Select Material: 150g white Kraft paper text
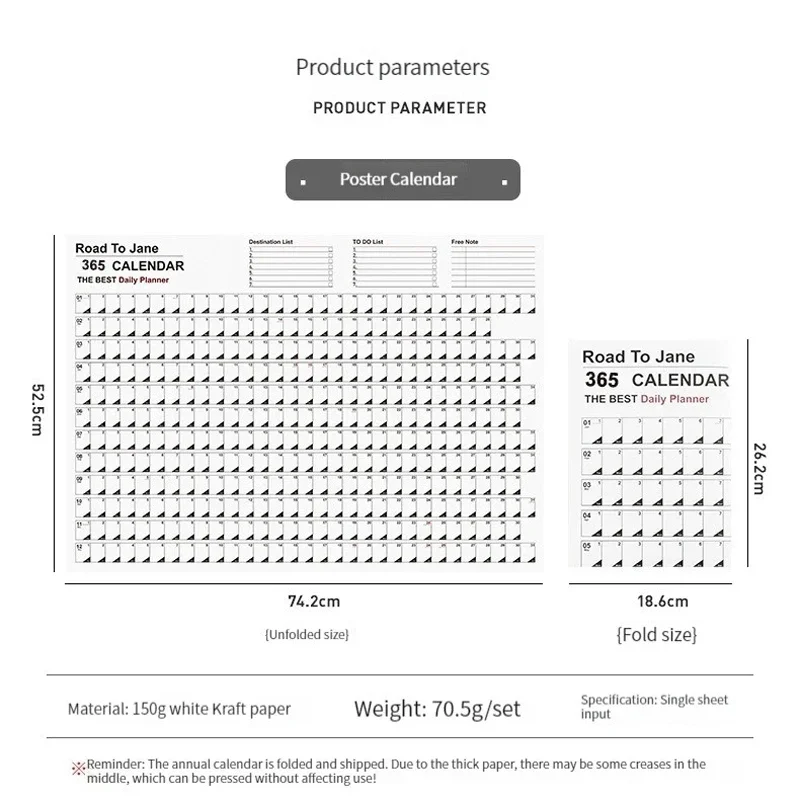This screenshot has width=800, height=800. coord(179,709)
